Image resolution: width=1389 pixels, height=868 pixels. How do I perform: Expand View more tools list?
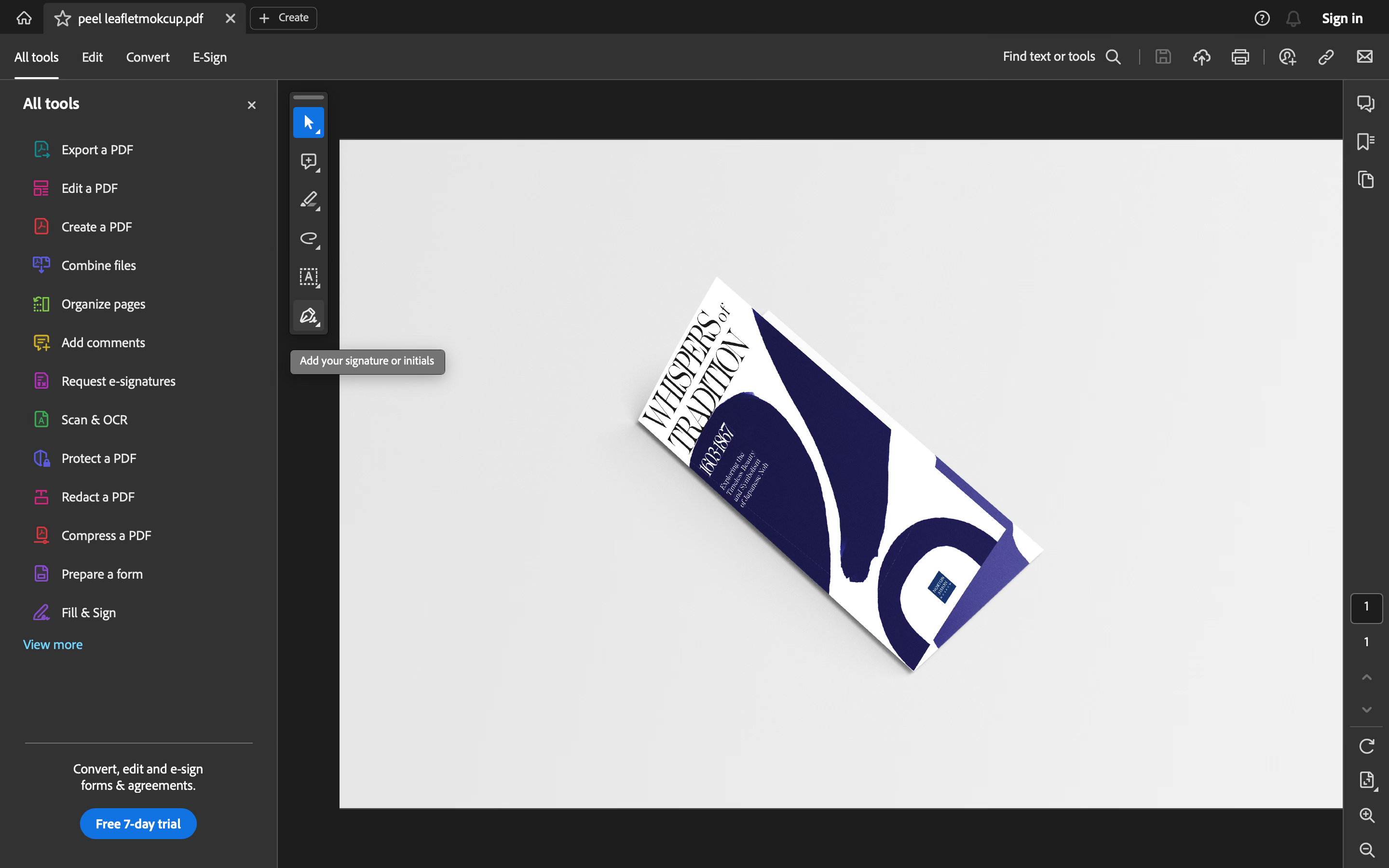pyautogui.click(x=53, y=644)
